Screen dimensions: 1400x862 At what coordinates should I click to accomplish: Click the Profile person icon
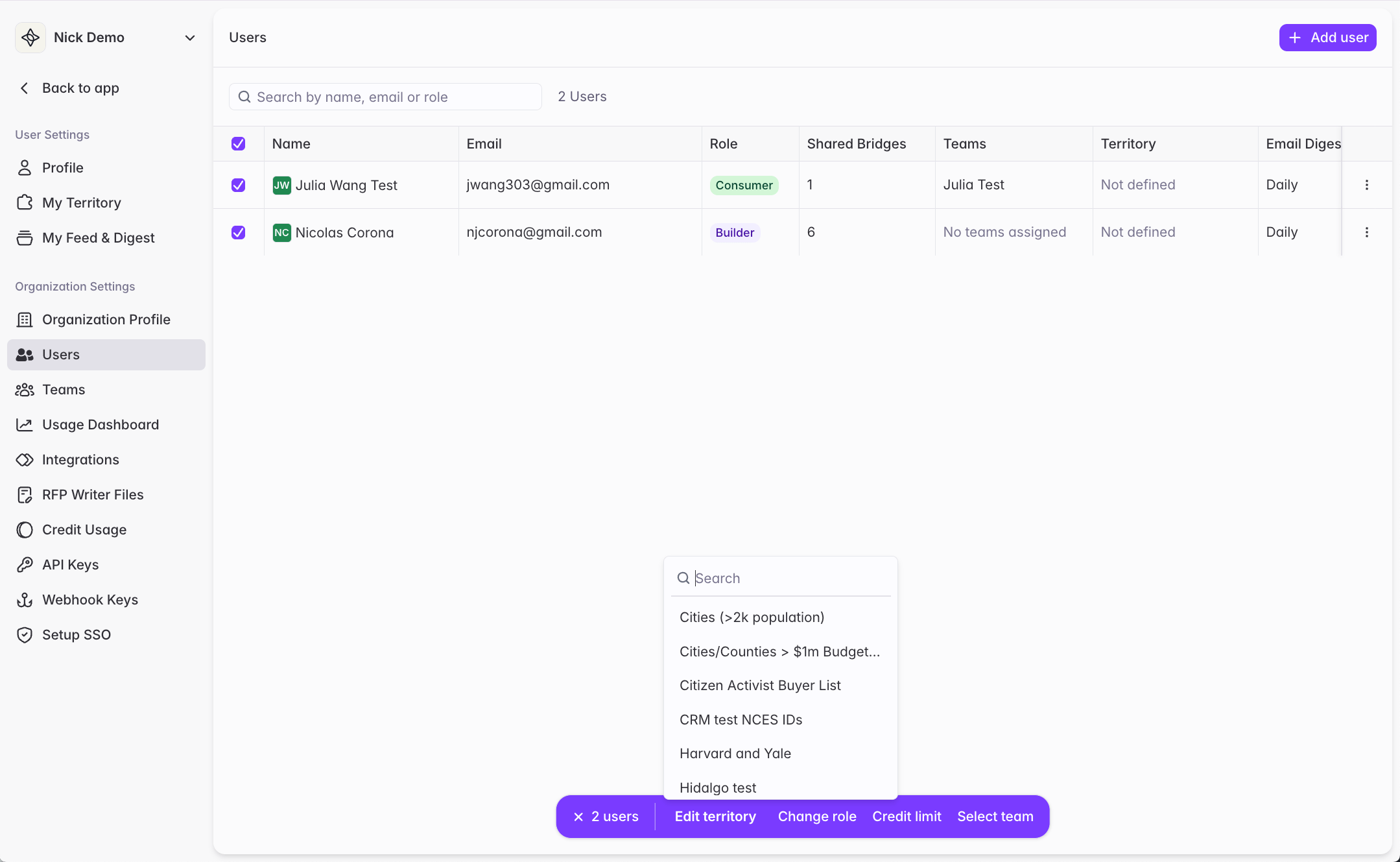25,168
